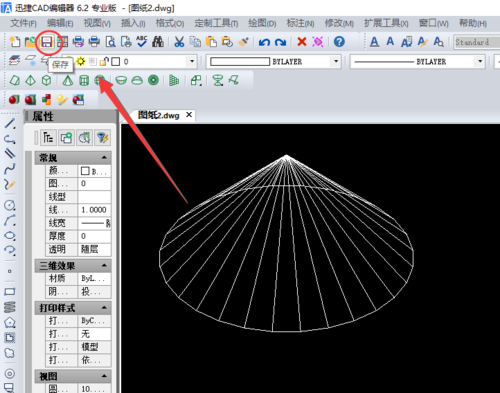Select the 3D sphere tool

point(99,80)
